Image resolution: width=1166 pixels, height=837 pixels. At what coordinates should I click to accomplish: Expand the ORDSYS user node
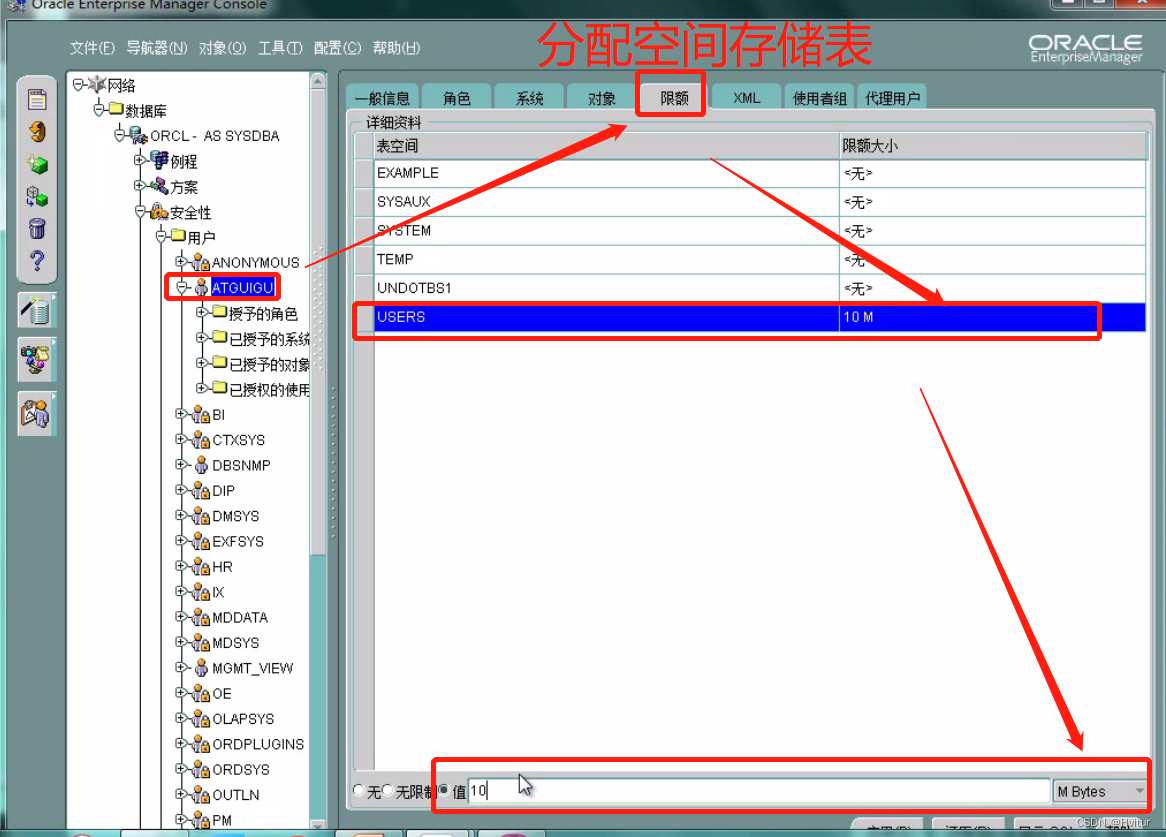[x=181, y=769]
